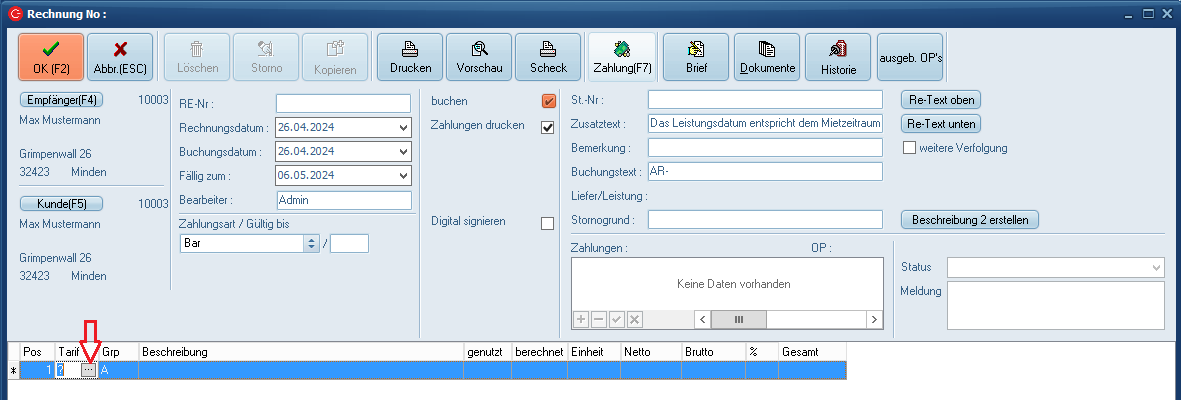The height and width of the screenshot is (400, 1181).
Task: Click the OK (F2) confirm button
Action: click(51, 57)
